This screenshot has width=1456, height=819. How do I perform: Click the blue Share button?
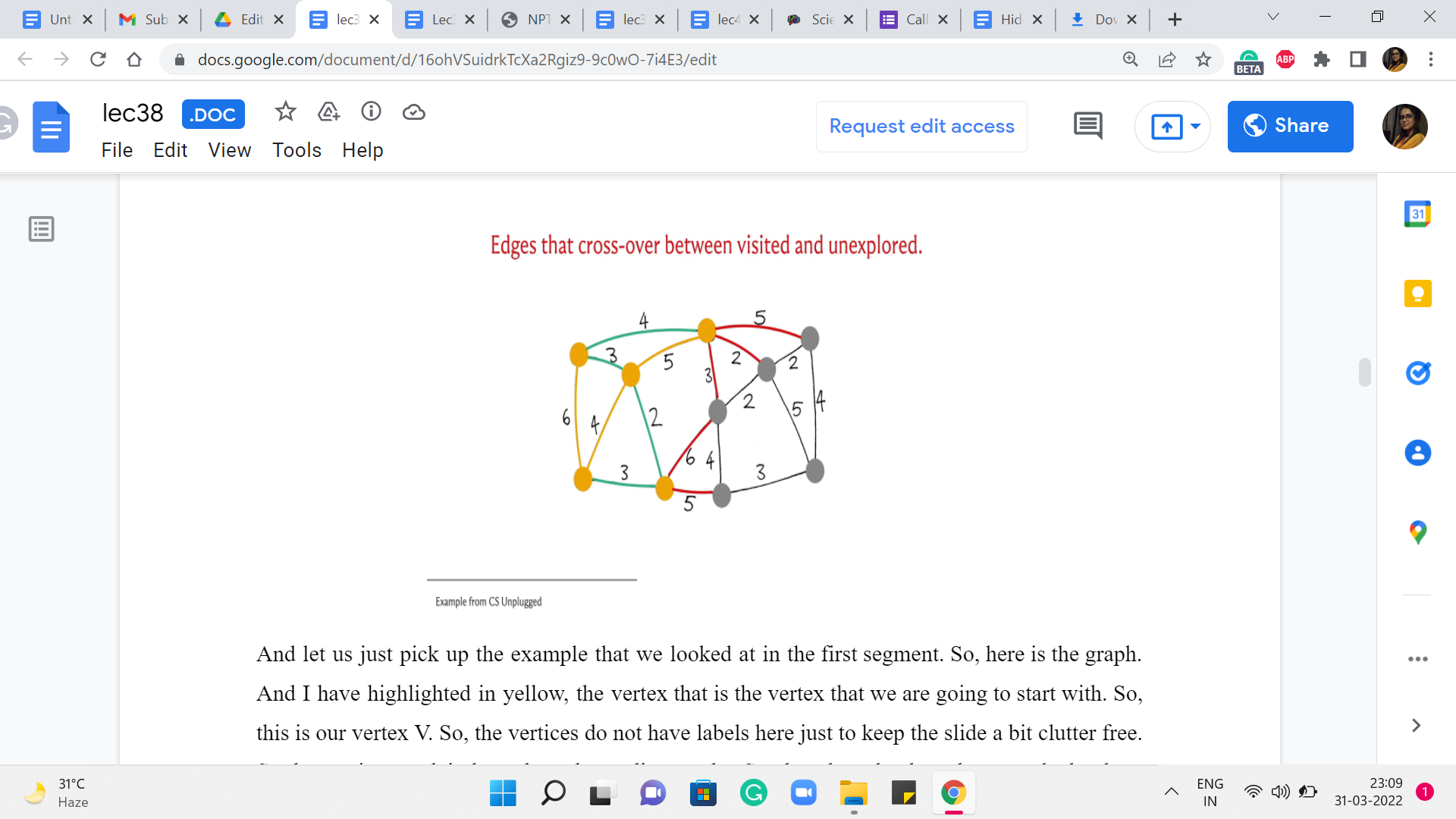tap(1290, 126)
